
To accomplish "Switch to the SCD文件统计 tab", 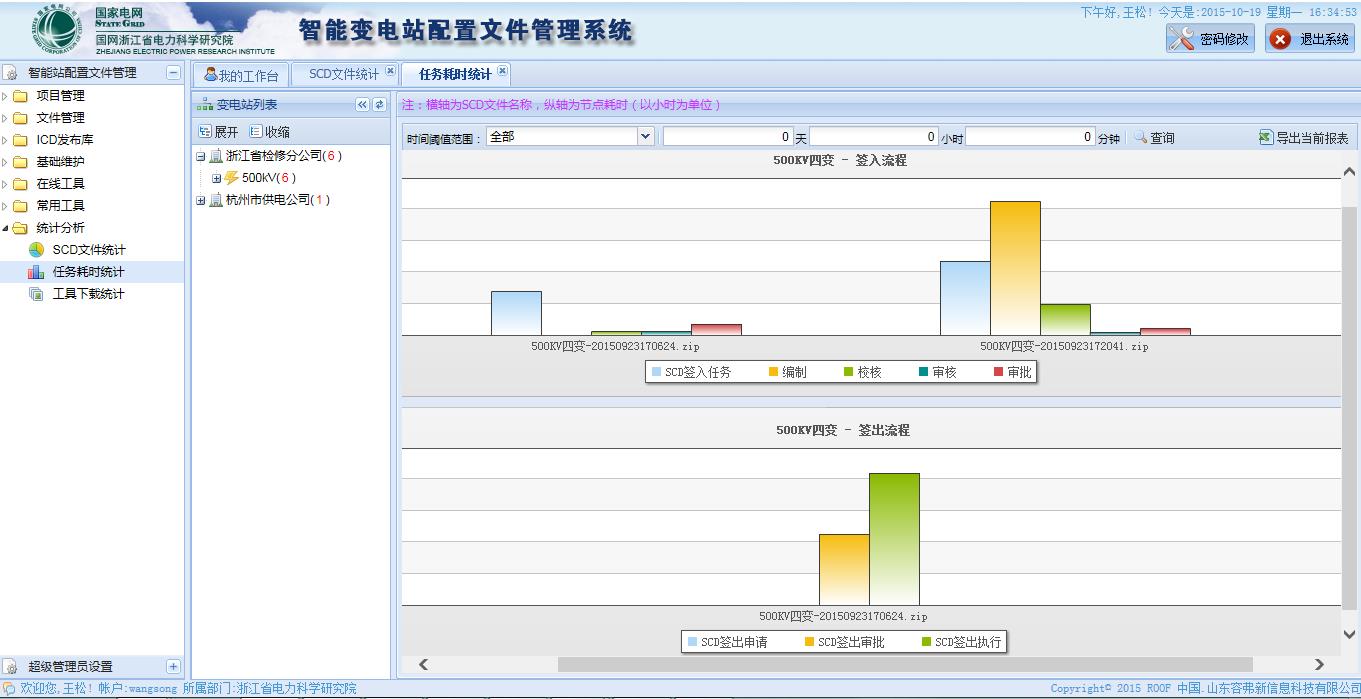I will (343, 74).
